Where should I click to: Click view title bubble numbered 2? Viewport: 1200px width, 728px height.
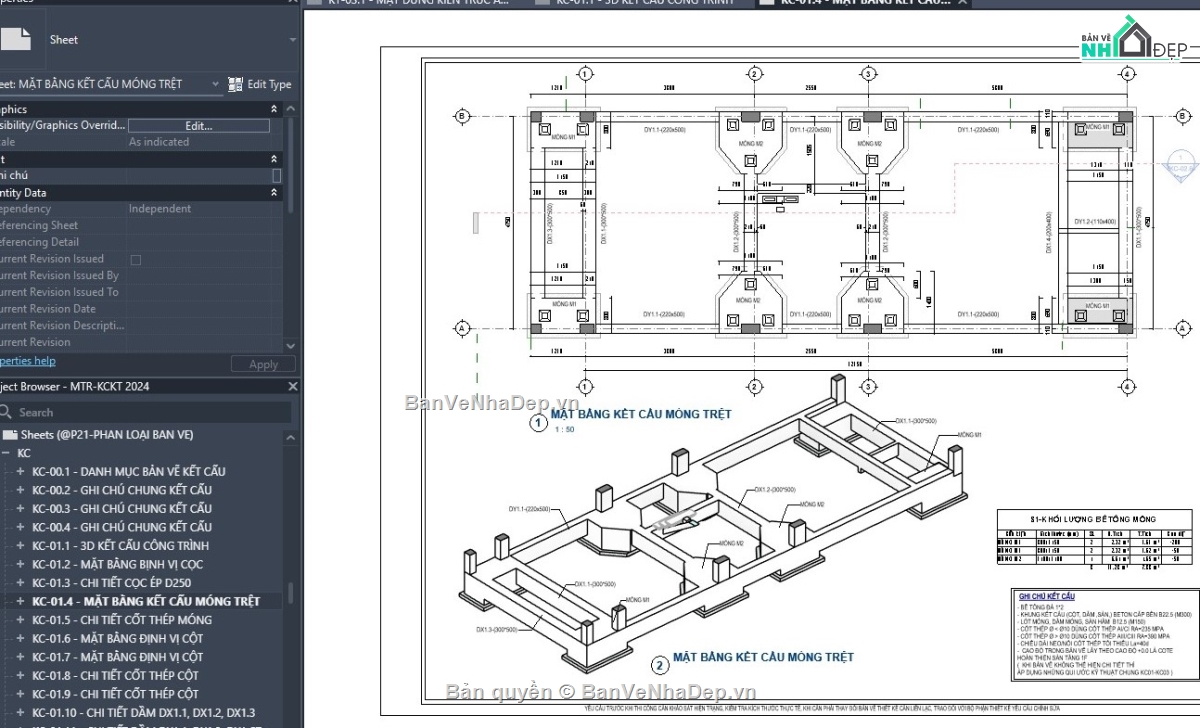point(659,666)
